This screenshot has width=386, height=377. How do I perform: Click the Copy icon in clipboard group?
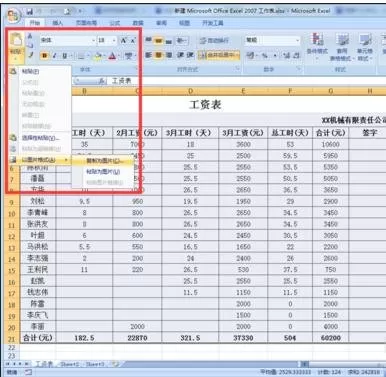[x=30, y=45]
